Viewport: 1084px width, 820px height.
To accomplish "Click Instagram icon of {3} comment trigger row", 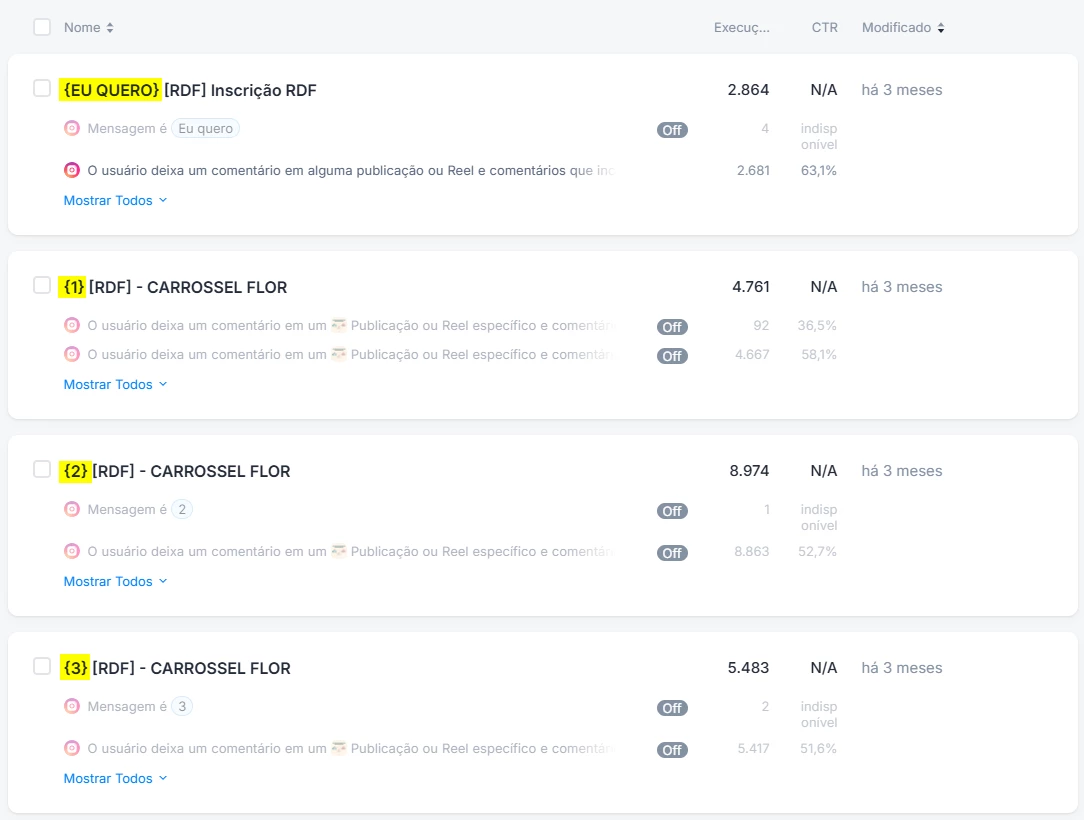I will [72, 748].
